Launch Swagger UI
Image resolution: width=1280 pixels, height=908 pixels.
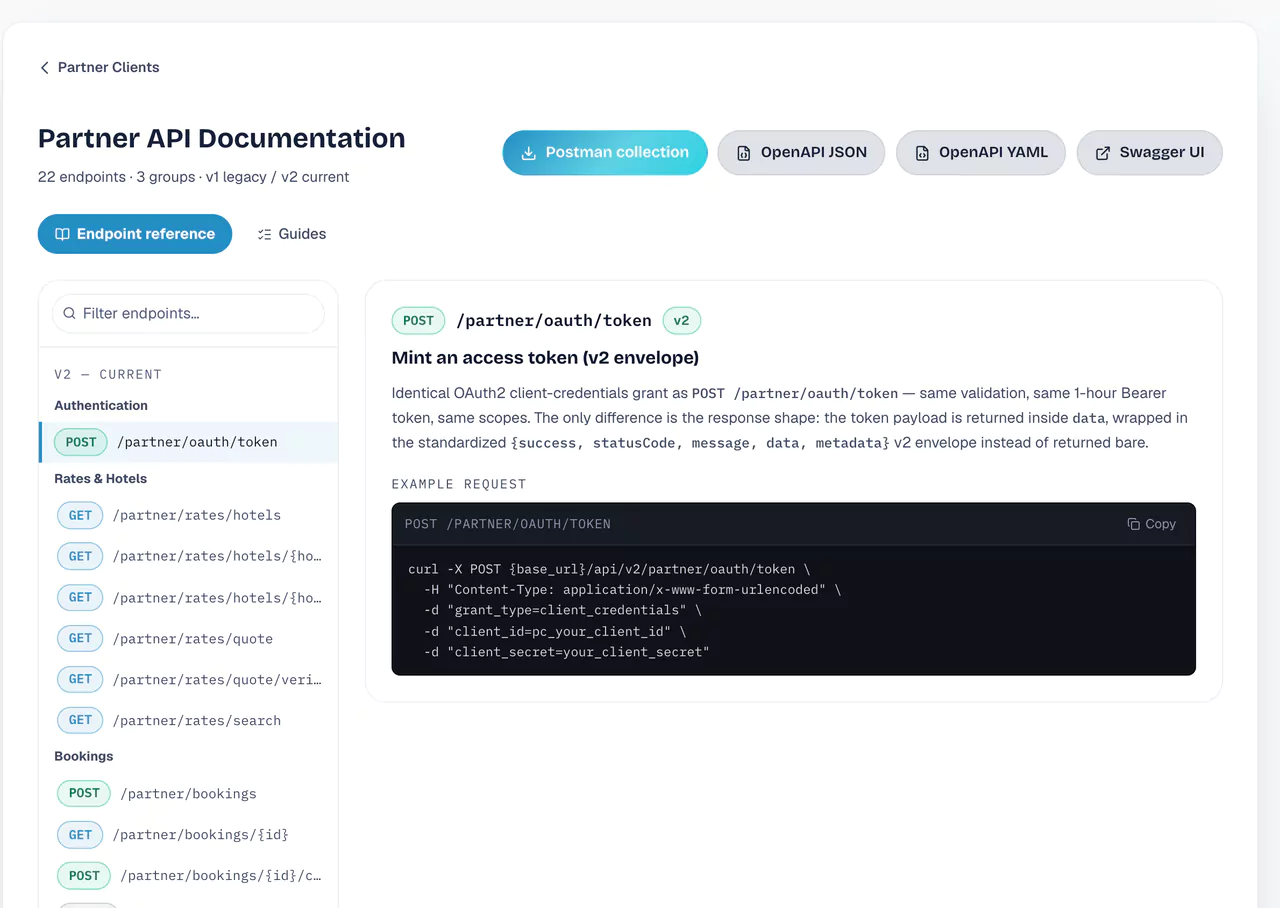(x=1150, y=153)
